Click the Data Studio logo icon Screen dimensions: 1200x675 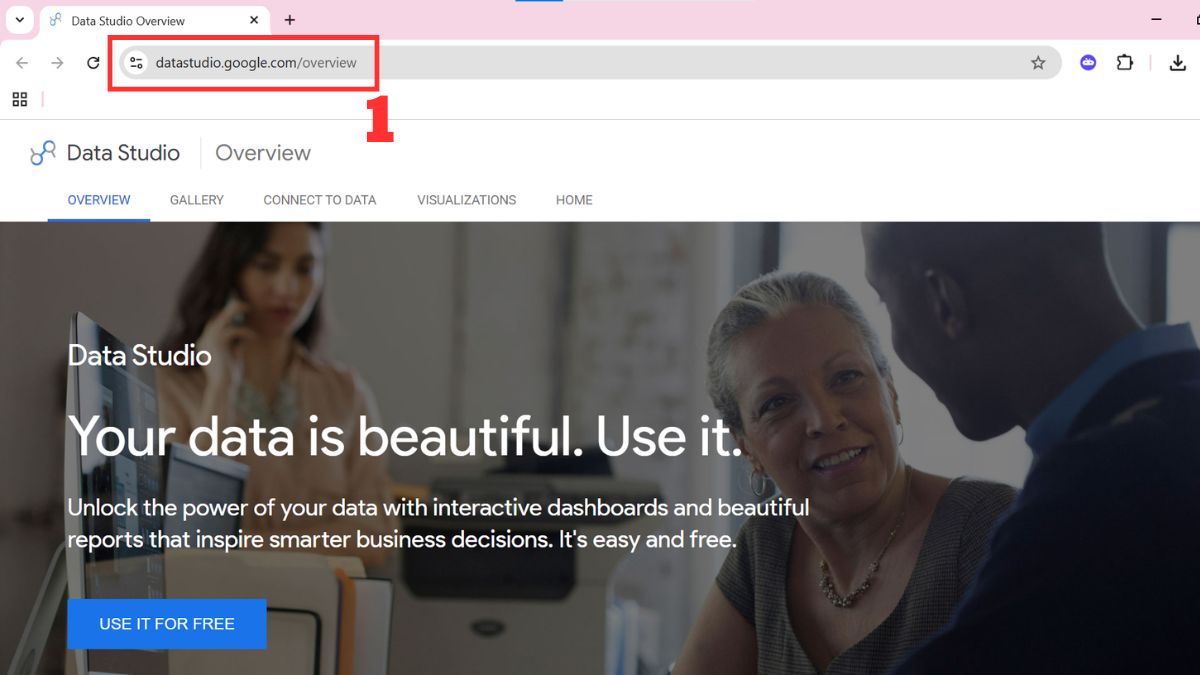pyautogui.click(x=43, y=153)
